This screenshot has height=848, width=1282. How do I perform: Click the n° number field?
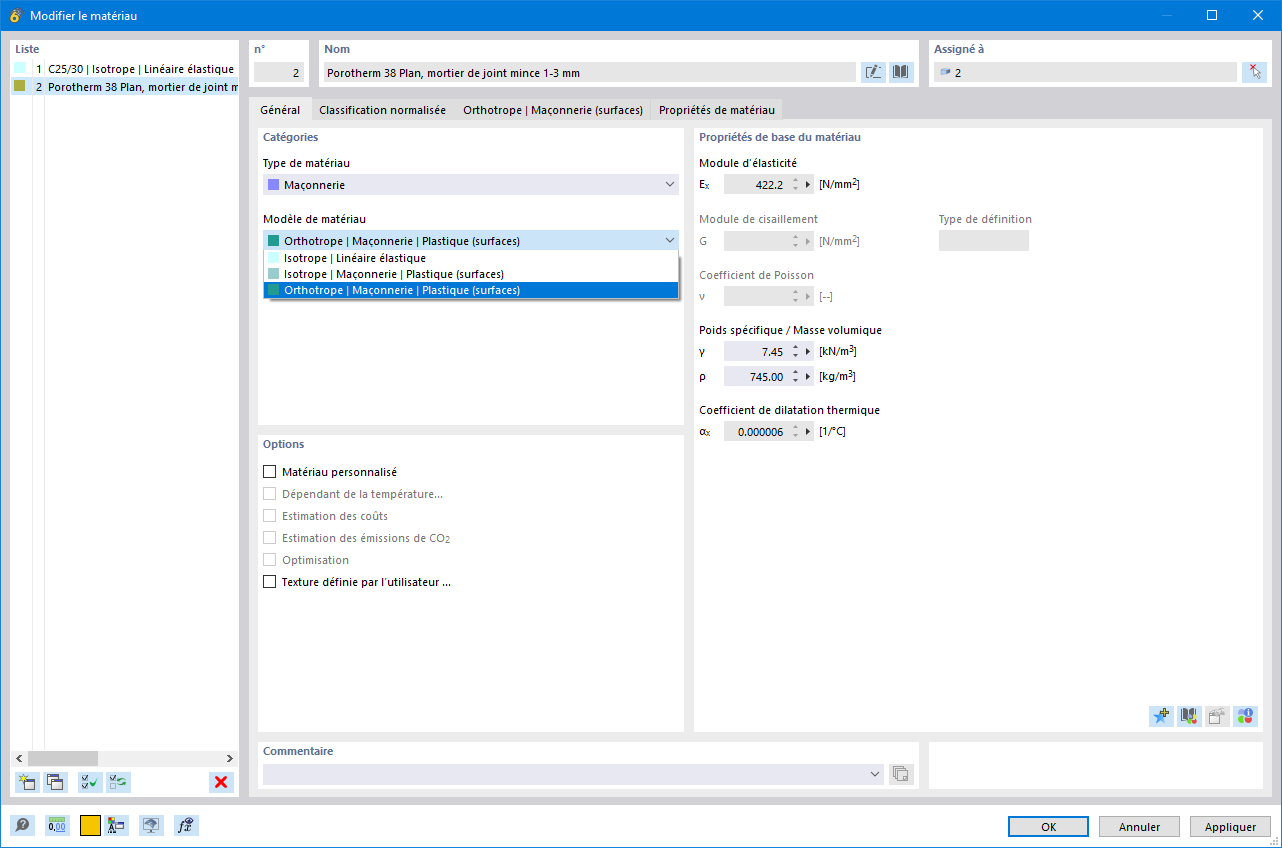(x=279, y=72)
